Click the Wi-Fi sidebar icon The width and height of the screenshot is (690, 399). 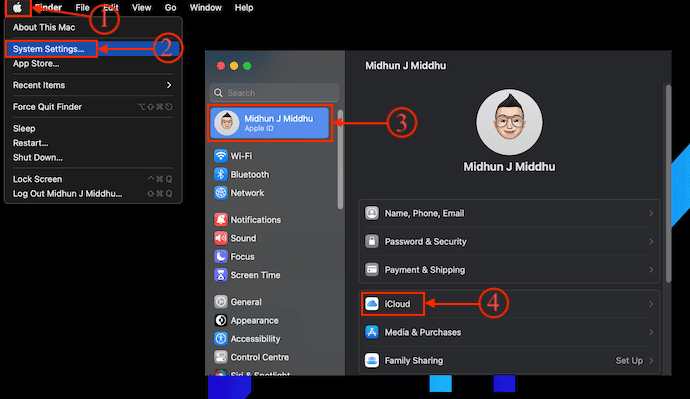[220, 156]
